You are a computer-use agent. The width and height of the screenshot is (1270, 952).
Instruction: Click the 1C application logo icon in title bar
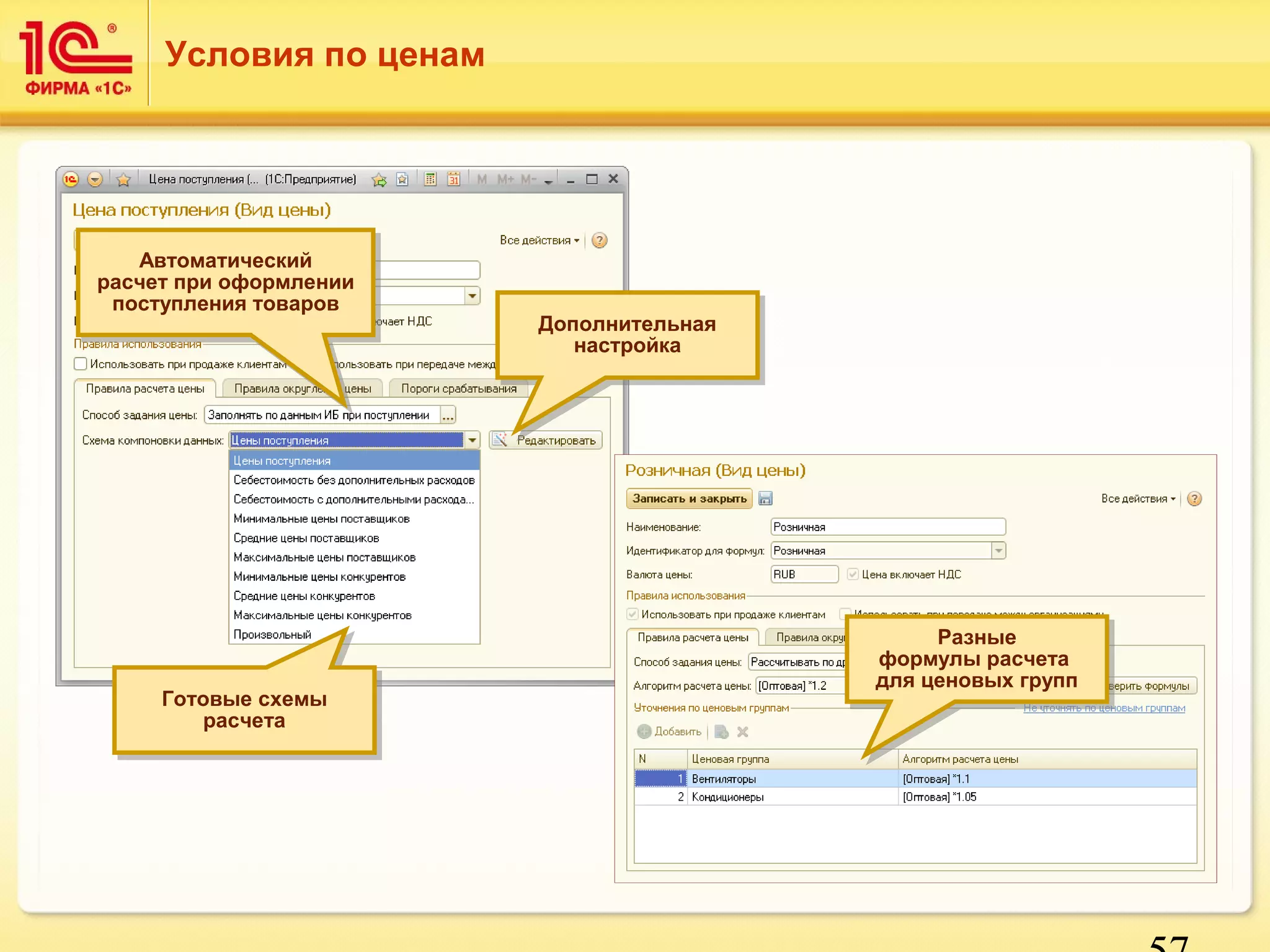pos(71,179)
